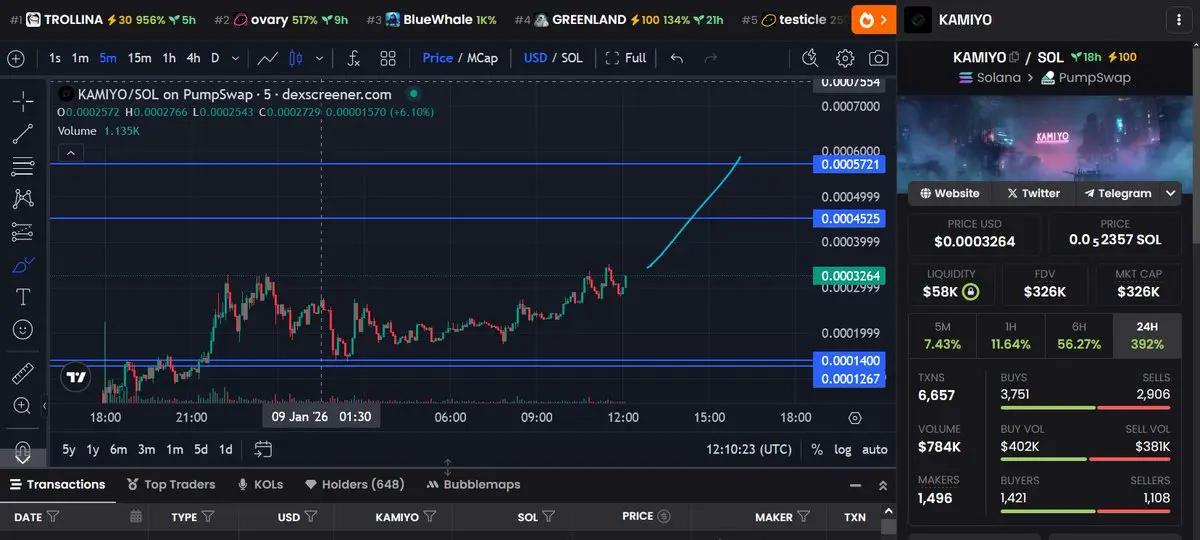Toggle Full screen chart mode
The height and width of the screenshot is (540, 1200).
pos(626,58)
